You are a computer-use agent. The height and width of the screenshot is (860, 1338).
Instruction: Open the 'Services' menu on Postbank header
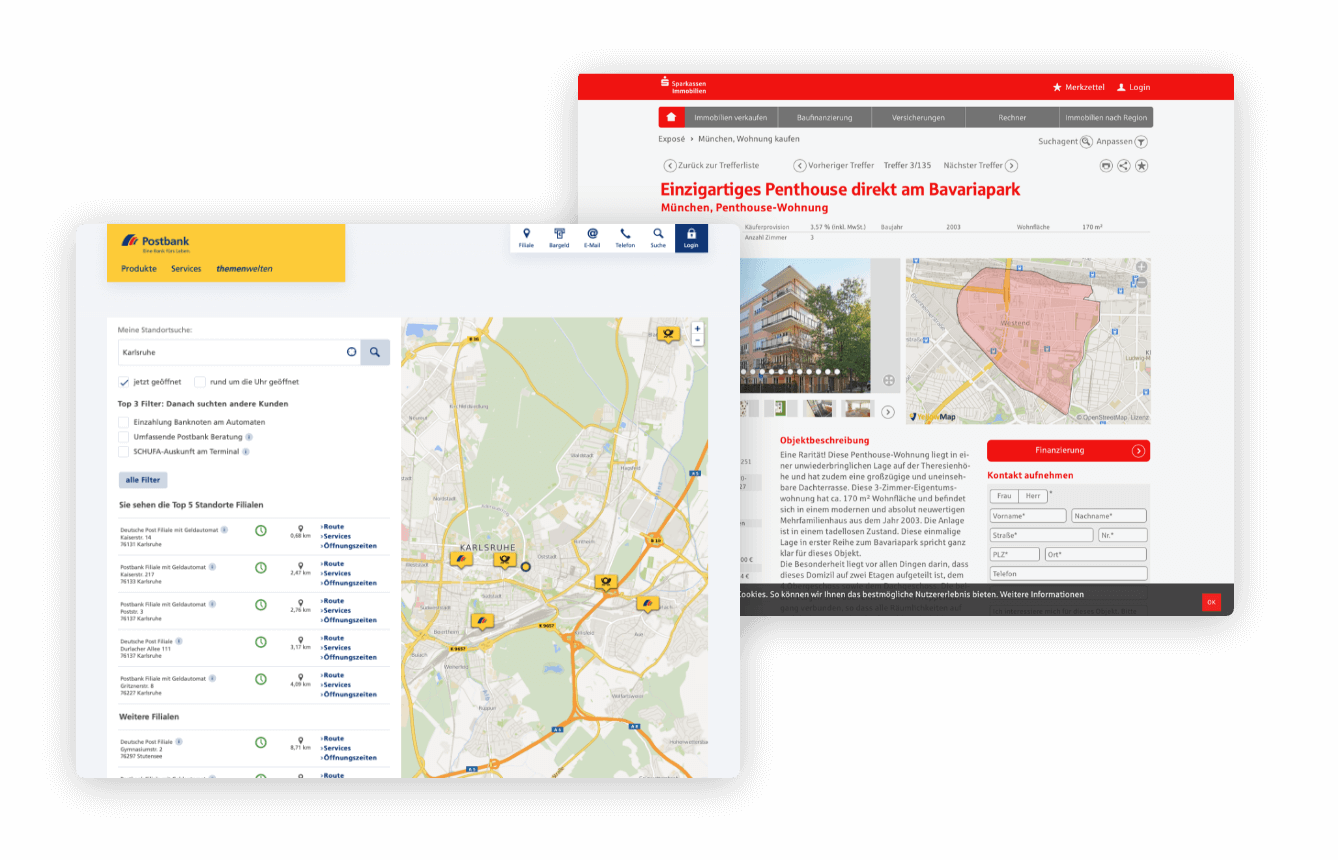(x=186, y=269)
